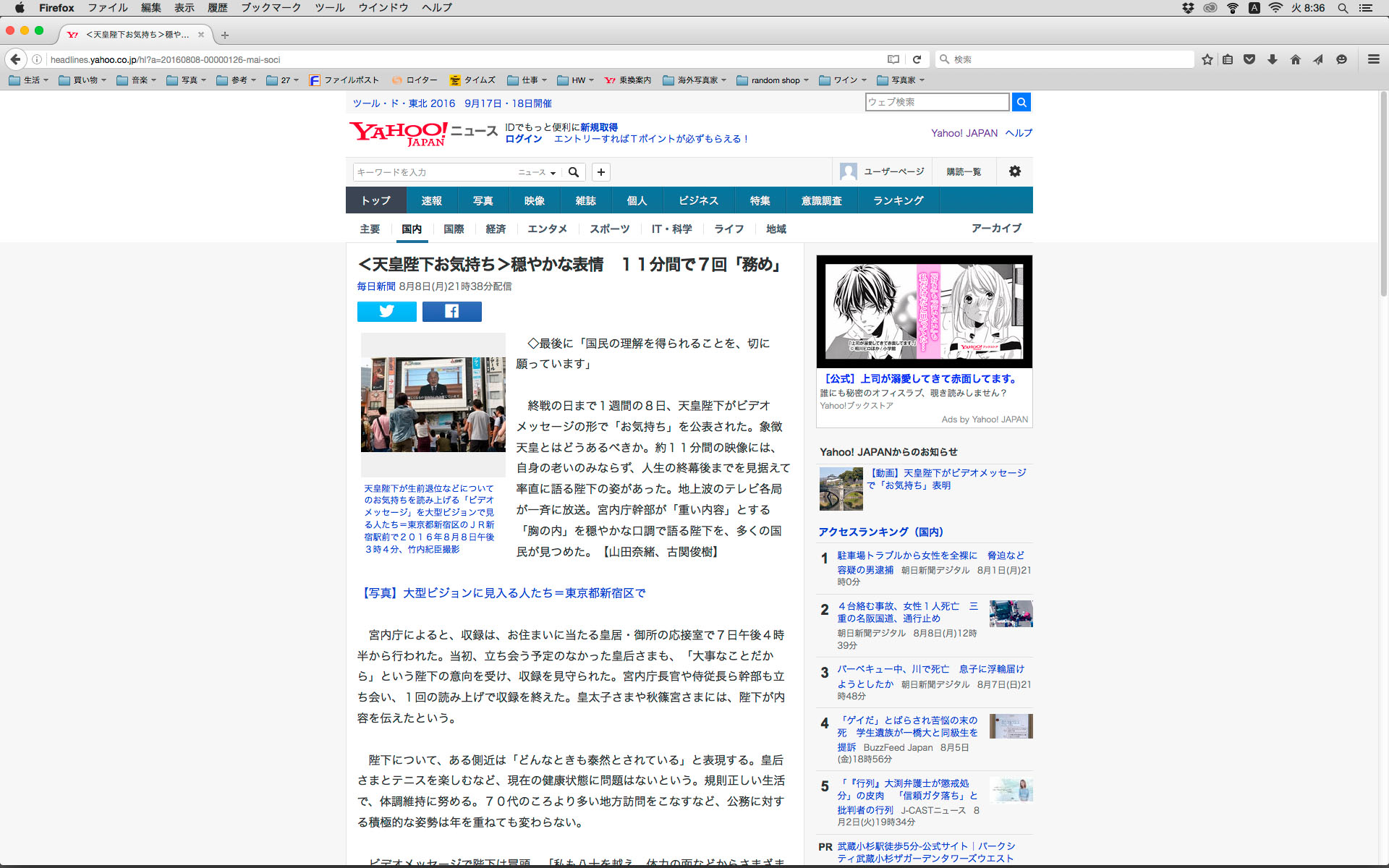Toggle Reader View icon in the address bar
Viewport: 1389px width, 868px height.
(x=893, y=59)
